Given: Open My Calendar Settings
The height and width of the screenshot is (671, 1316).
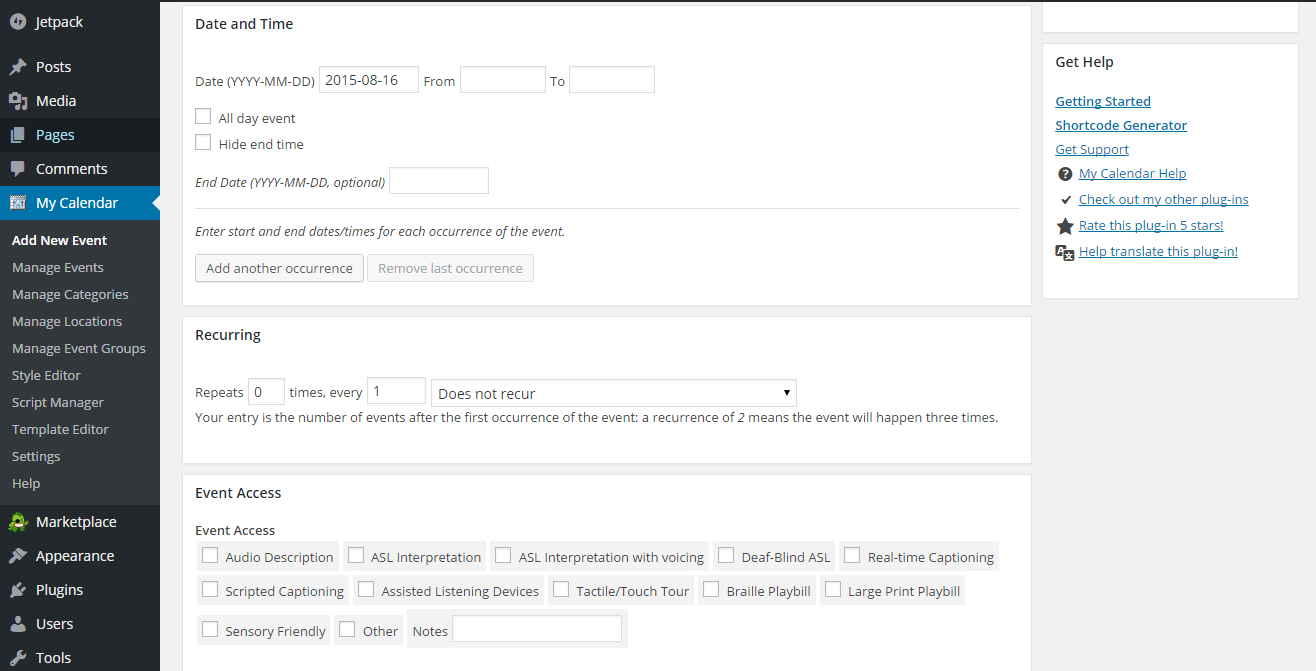Looking at the screenshot, I should point(36,456).
